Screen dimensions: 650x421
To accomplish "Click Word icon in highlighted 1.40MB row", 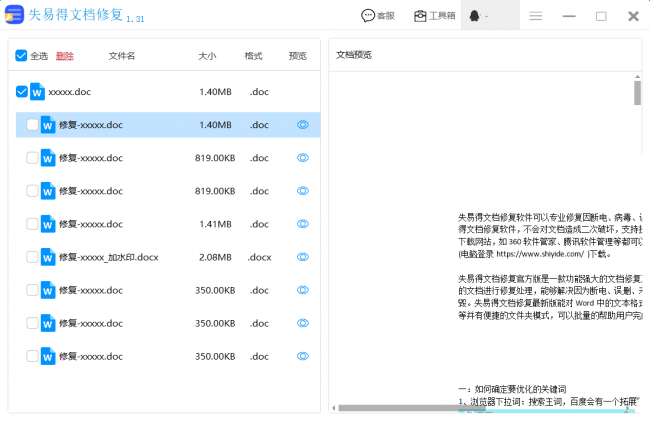I will click(48, 124).
